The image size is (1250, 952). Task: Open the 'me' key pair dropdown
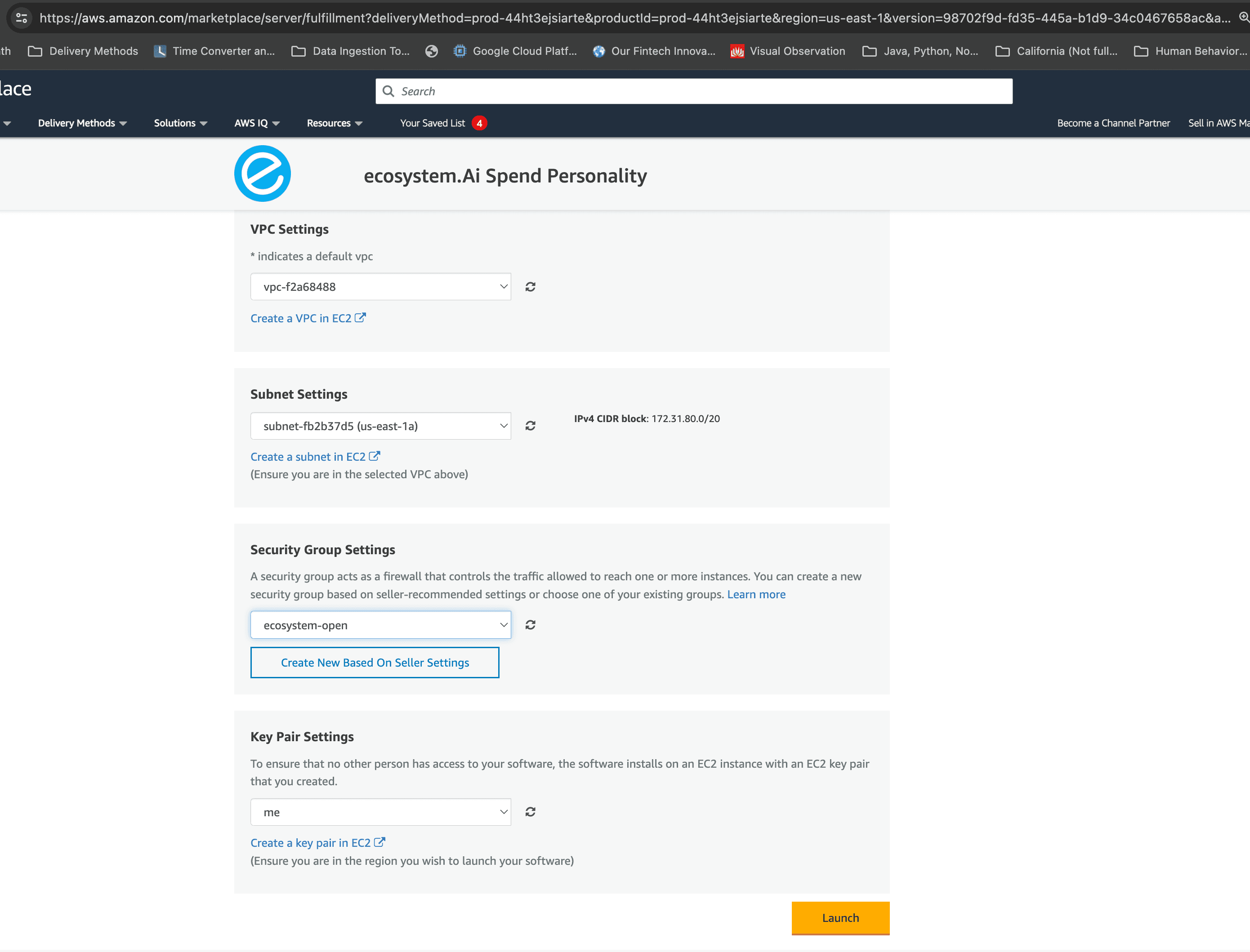(x=380, y=811)
